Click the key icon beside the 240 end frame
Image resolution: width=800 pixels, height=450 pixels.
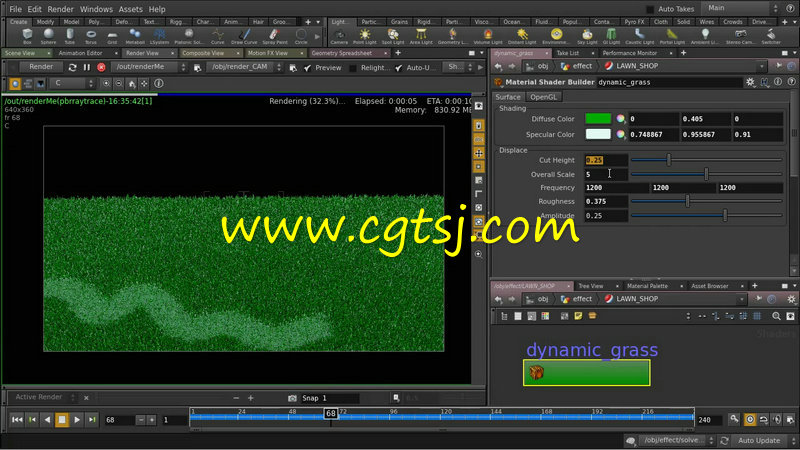(x=734, y=419)
